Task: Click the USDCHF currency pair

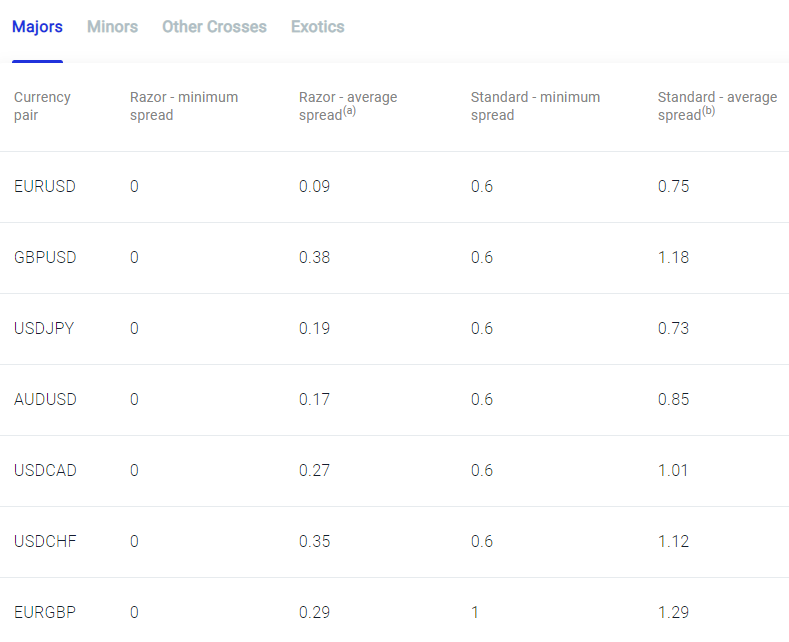Action: 45,542
